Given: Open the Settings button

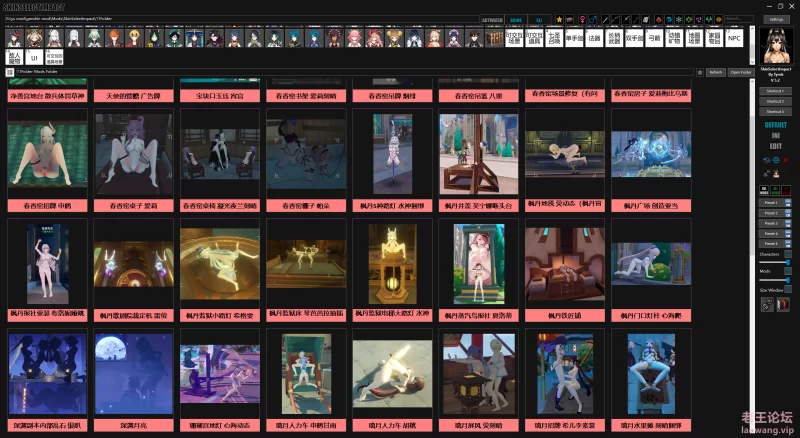Looking at the screenshot, I should 776,19.
